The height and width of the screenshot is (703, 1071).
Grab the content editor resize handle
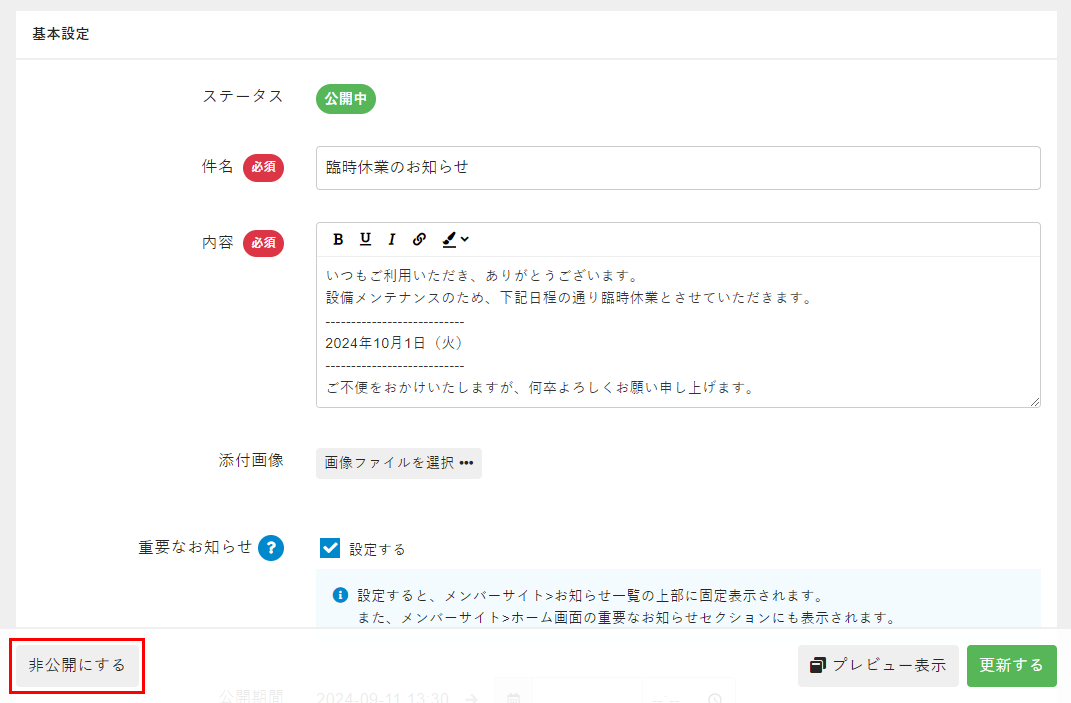pyautogui.click(x=1034, y=401)
